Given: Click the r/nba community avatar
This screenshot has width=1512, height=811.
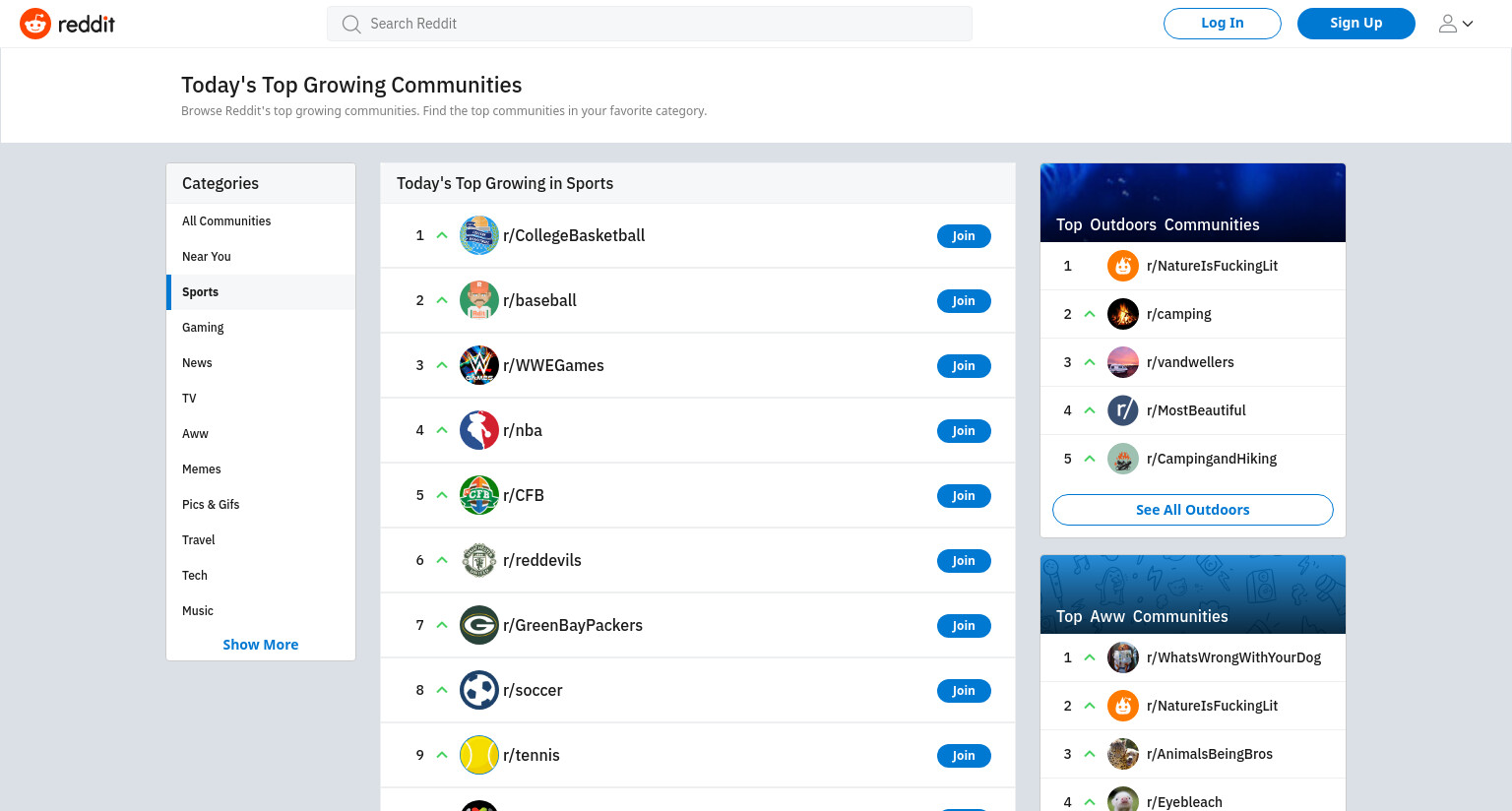Looking at the screenshot, I should click(x=479, y=430).
